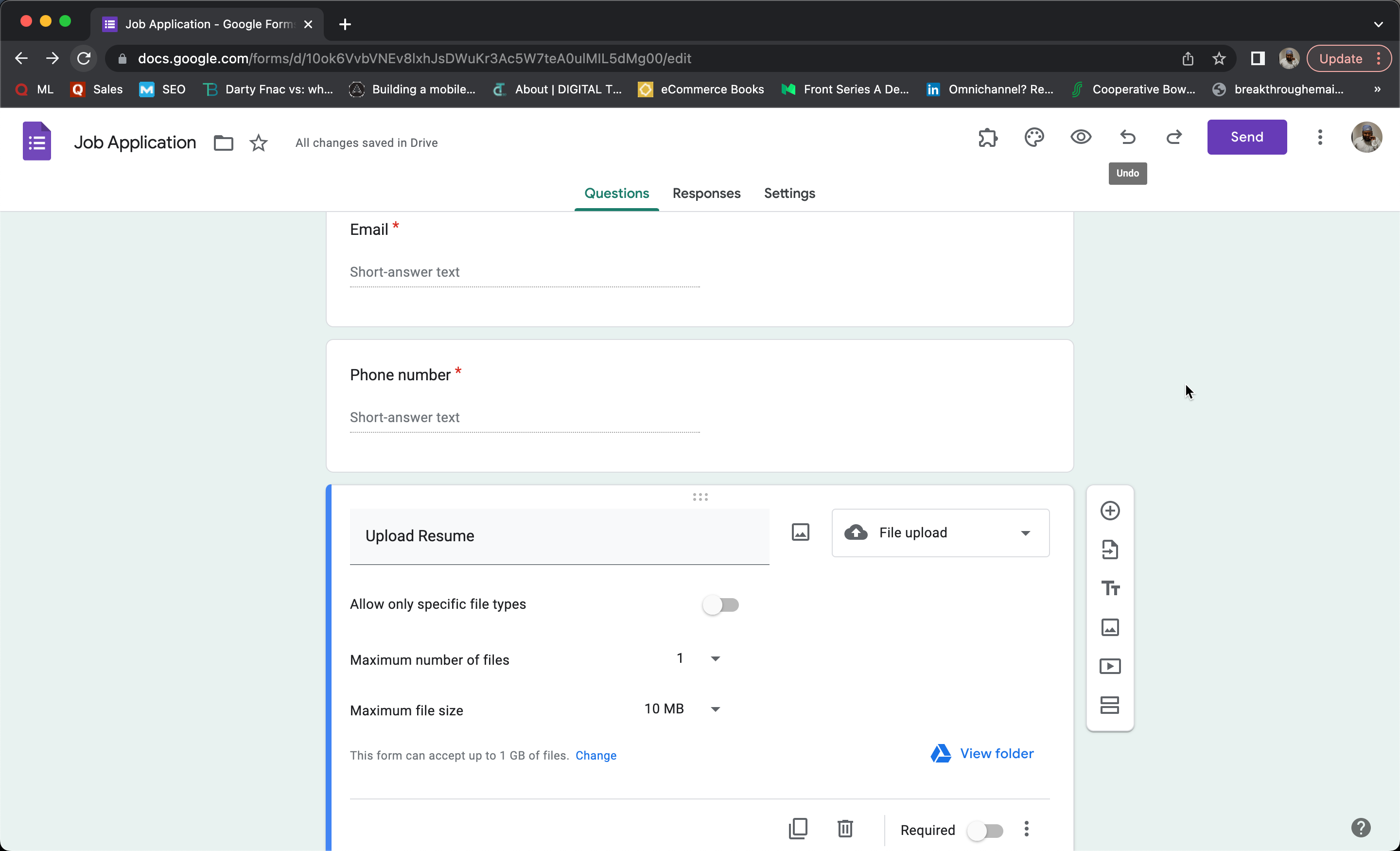The image size is (1400, 851).
Task: Click the add video icon in sidebar
Action: coord(1110,665)
